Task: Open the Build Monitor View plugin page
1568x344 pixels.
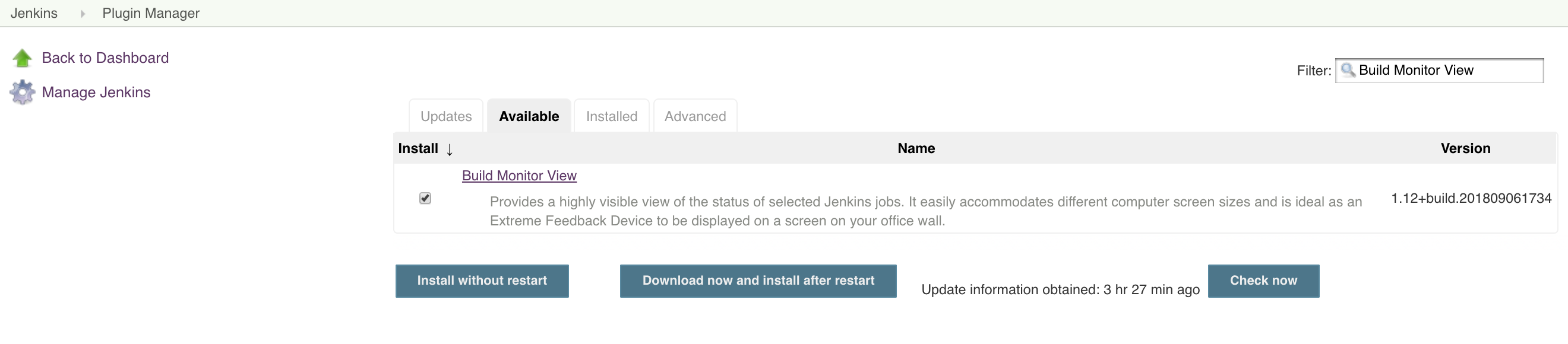Action: (519, 176)
